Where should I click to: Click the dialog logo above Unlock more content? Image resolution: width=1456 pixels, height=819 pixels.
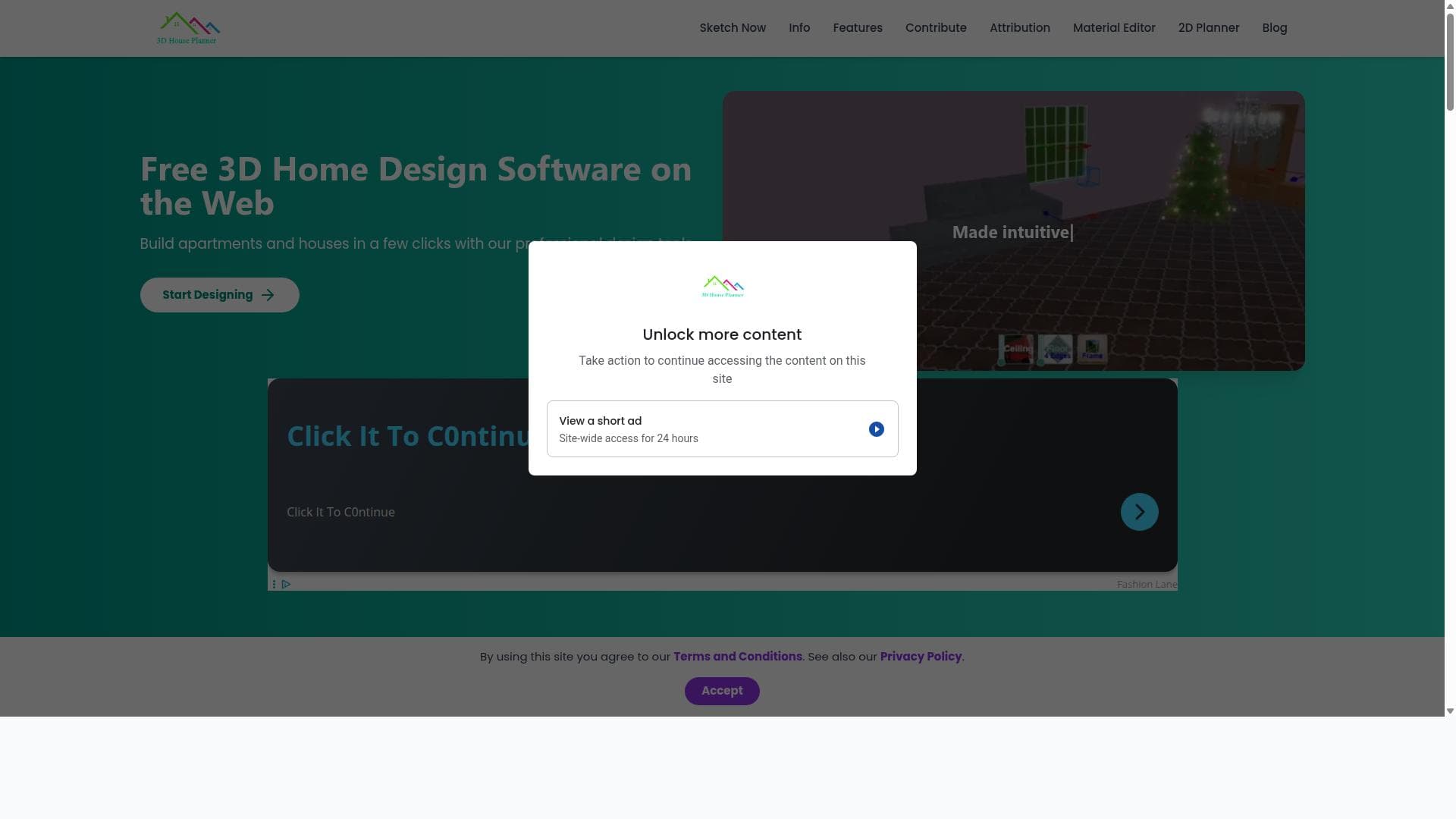tap(723, 287)
